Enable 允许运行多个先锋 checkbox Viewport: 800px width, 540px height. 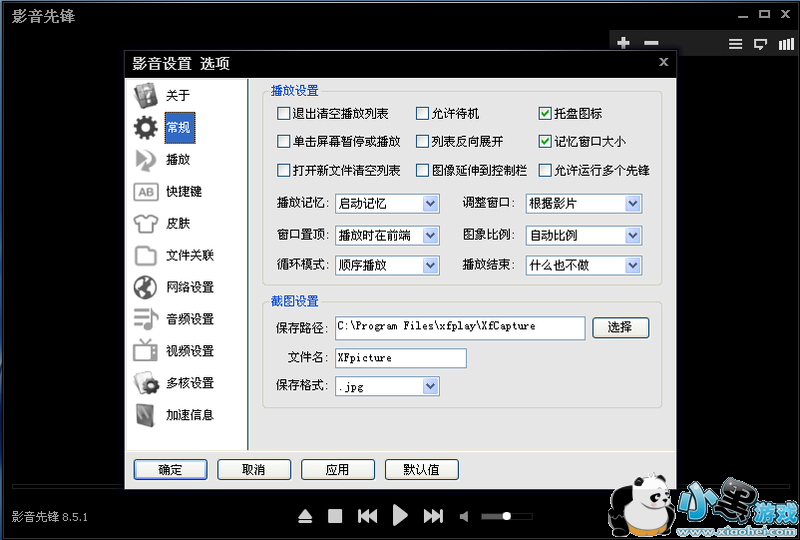point(545,170)
